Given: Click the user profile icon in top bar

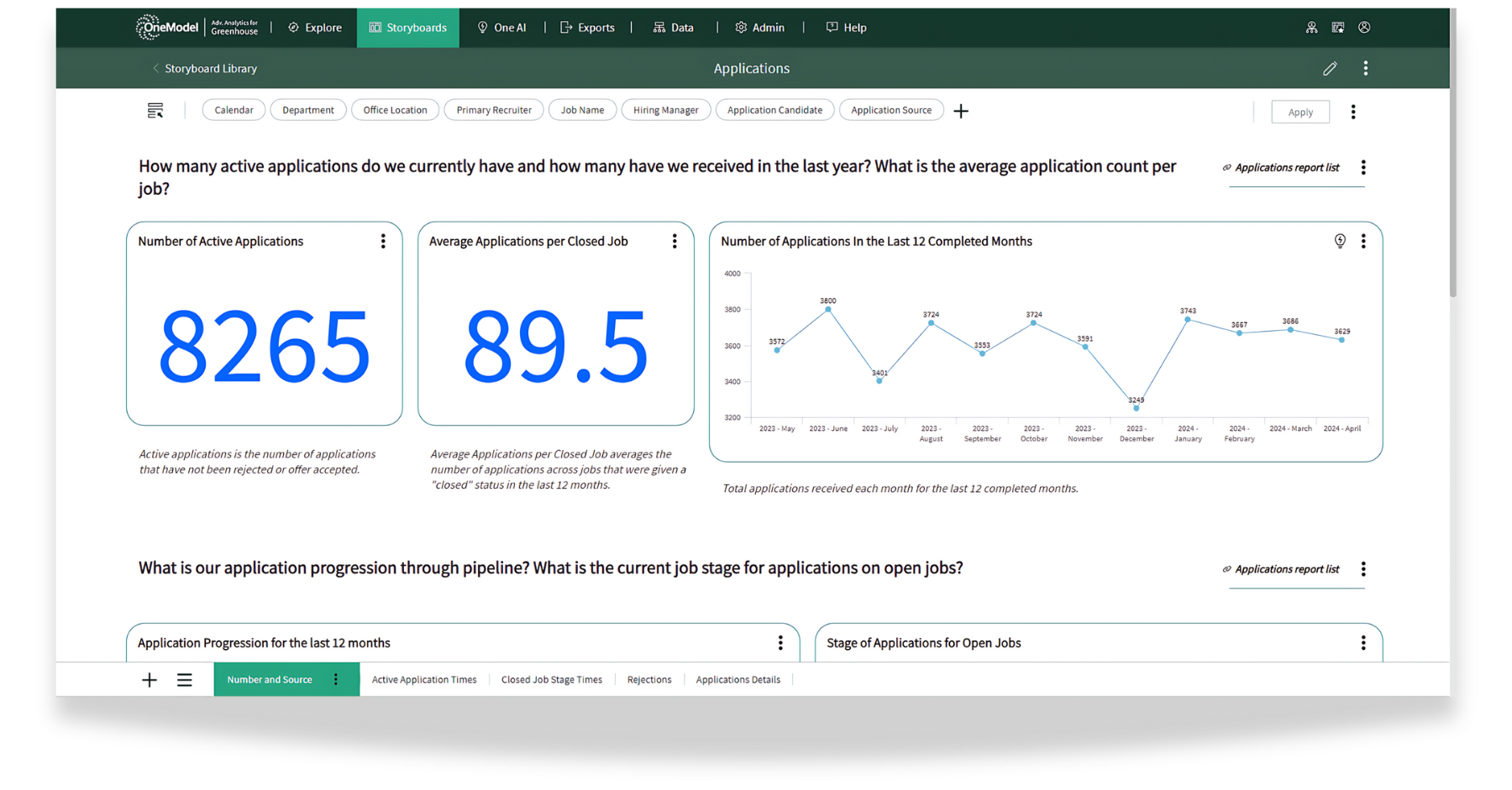Looking at the screenshot, I should tap(1364, 28).
